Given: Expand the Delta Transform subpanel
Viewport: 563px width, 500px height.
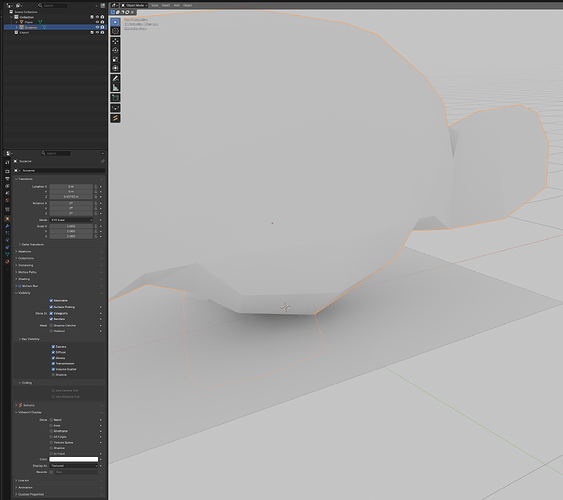Looking at the screenshot, I should coord(32,244).
